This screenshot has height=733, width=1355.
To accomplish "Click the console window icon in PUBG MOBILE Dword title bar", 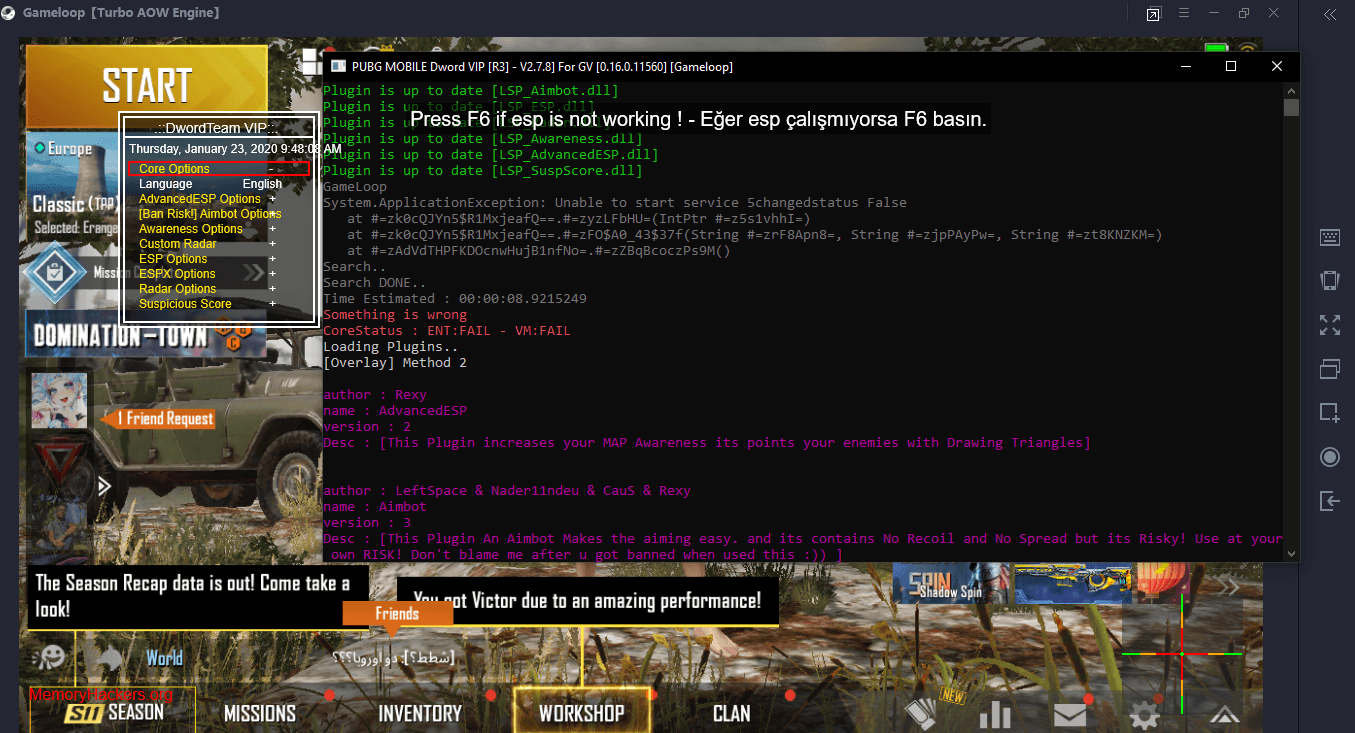I will [x=339, y=66].
